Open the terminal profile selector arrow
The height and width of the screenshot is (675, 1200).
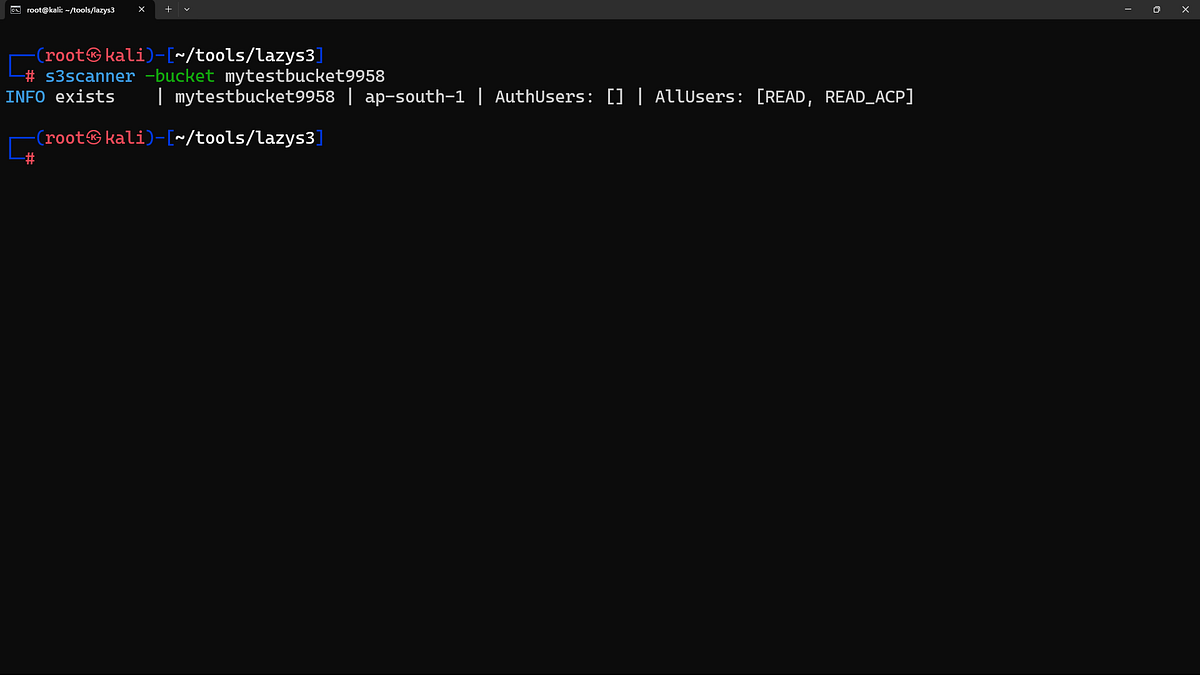186,9
